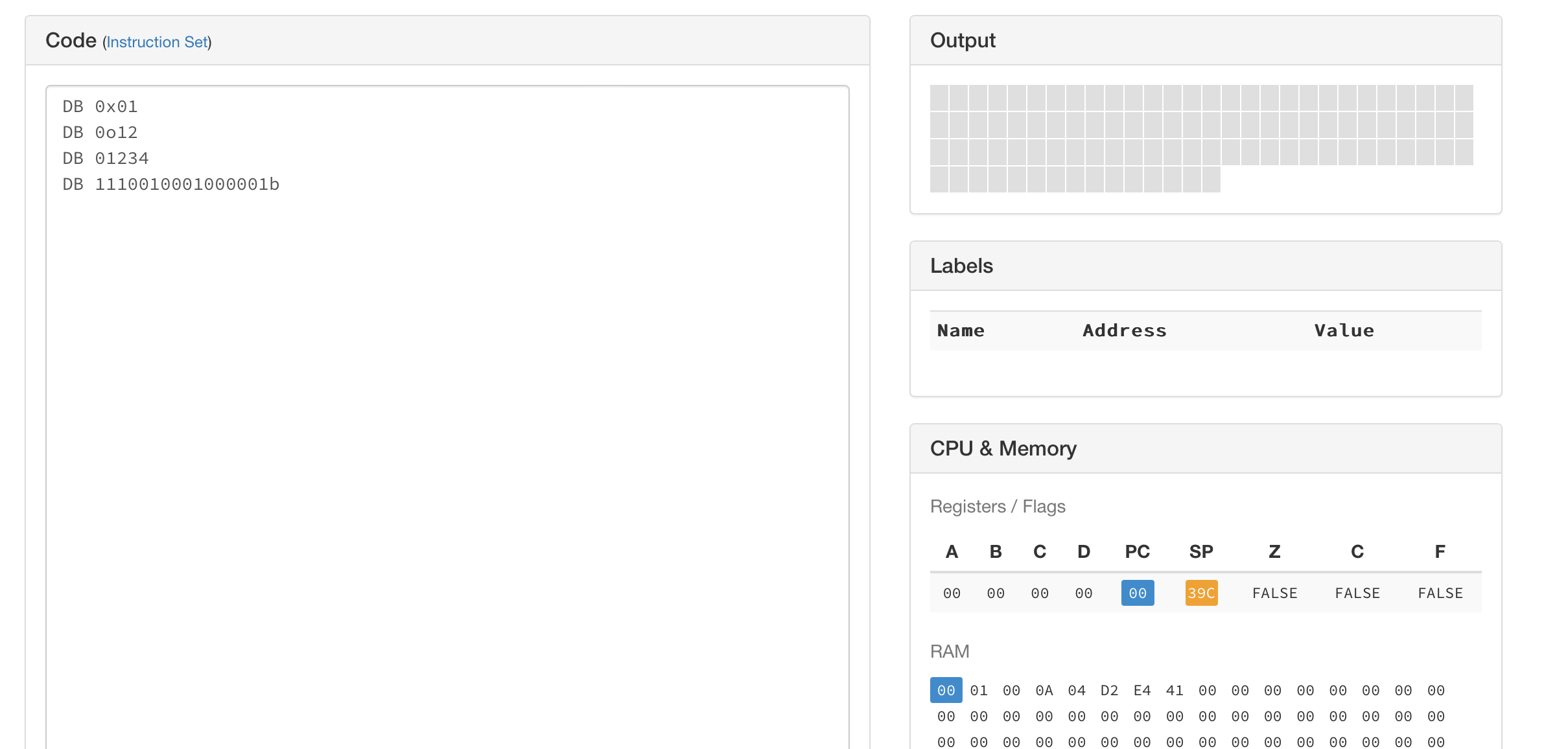Click the 'DB 0x01' code line
Image resolution: width=1568 pixels, height=749 pixels.
click(100, 106)
